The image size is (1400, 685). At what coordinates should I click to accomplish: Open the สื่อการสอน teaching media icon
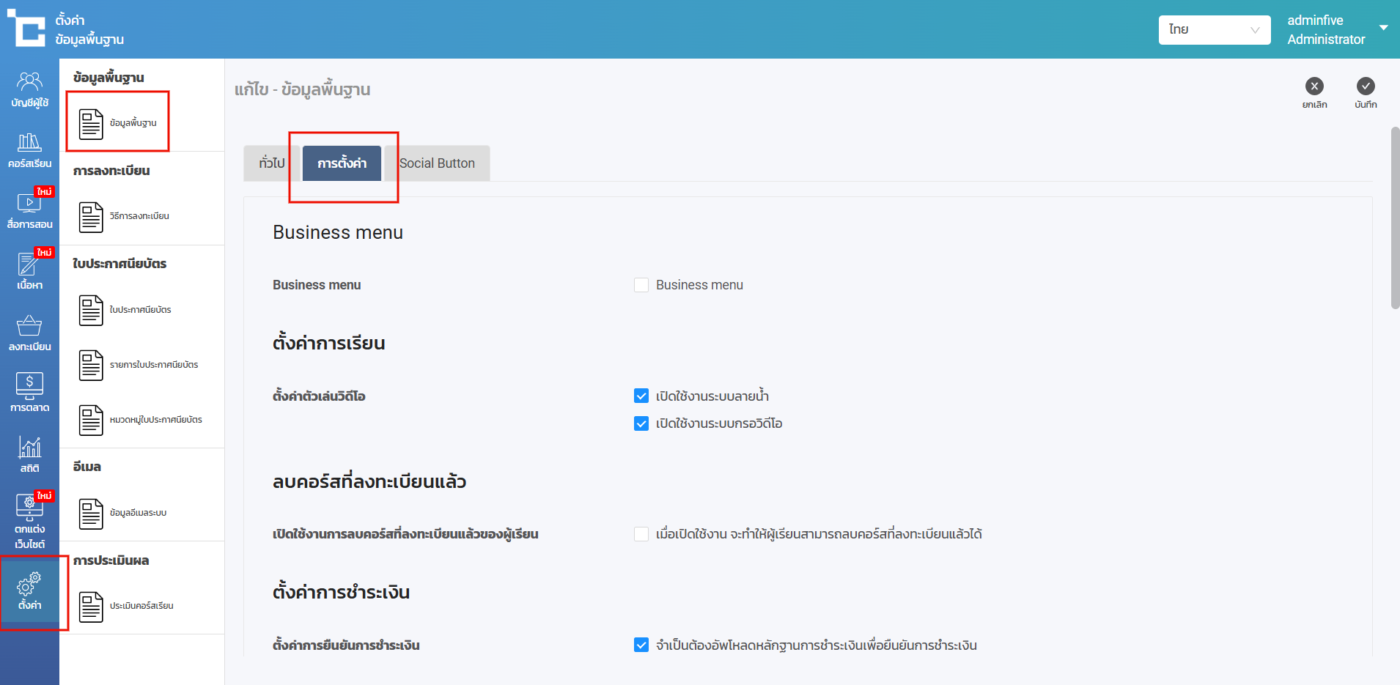tap(29, 204)
